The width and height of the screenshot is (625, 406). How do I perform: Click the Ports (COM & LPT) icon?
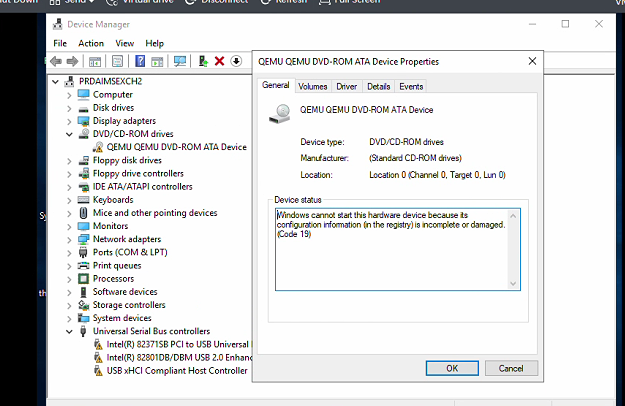click(83, 252)
